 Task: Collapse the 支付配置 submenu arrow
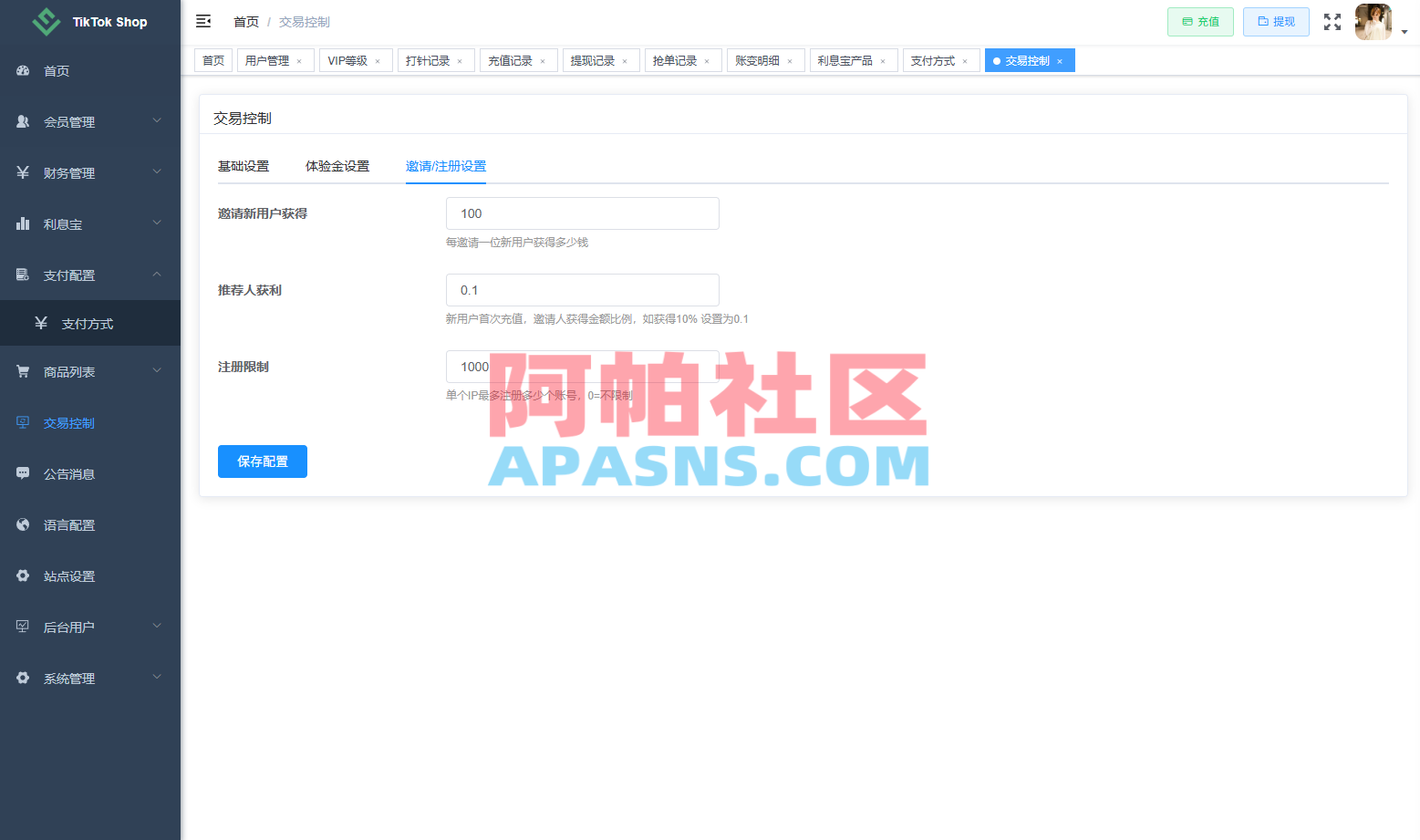(157, 274)
